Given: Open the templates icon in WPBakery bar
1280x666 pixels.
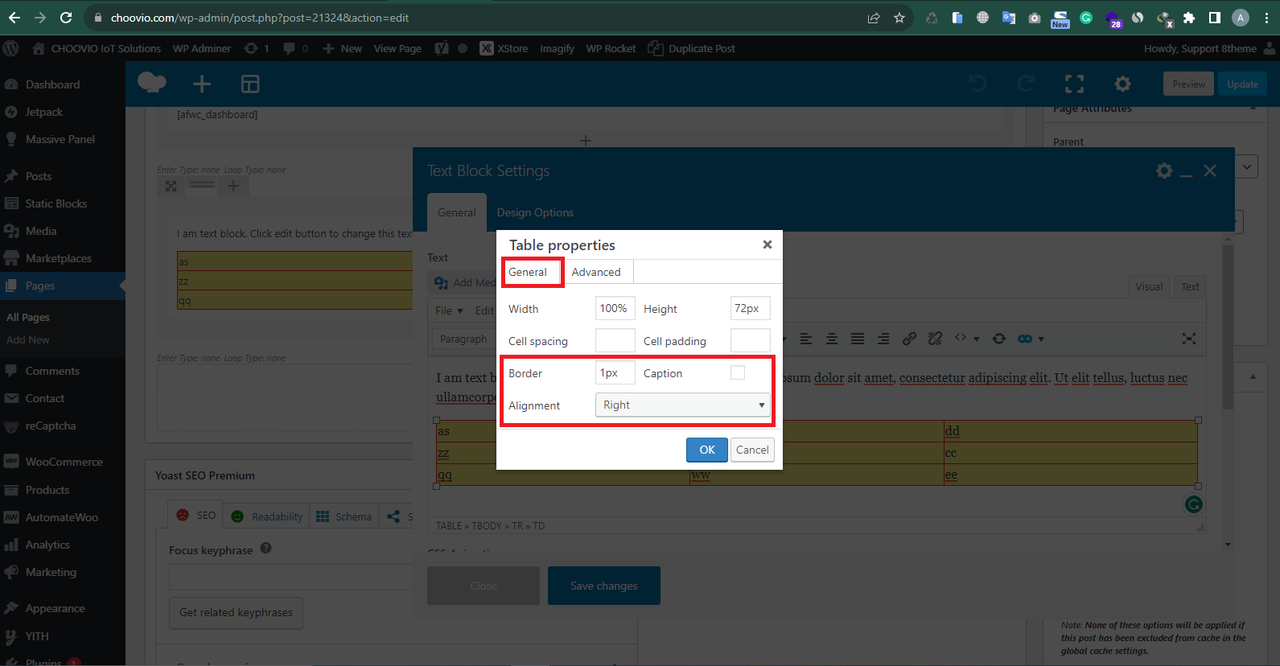Looking at the screenshot, I should coord(250,84).
